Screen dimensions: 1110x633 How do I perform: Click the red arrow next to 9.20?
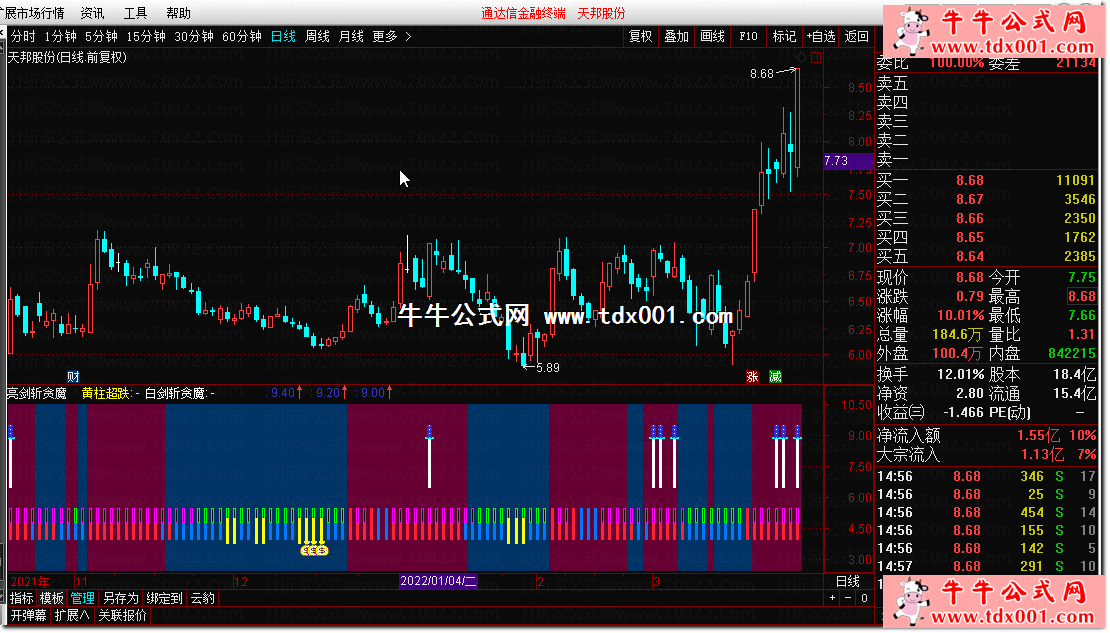tap(345, 392)
